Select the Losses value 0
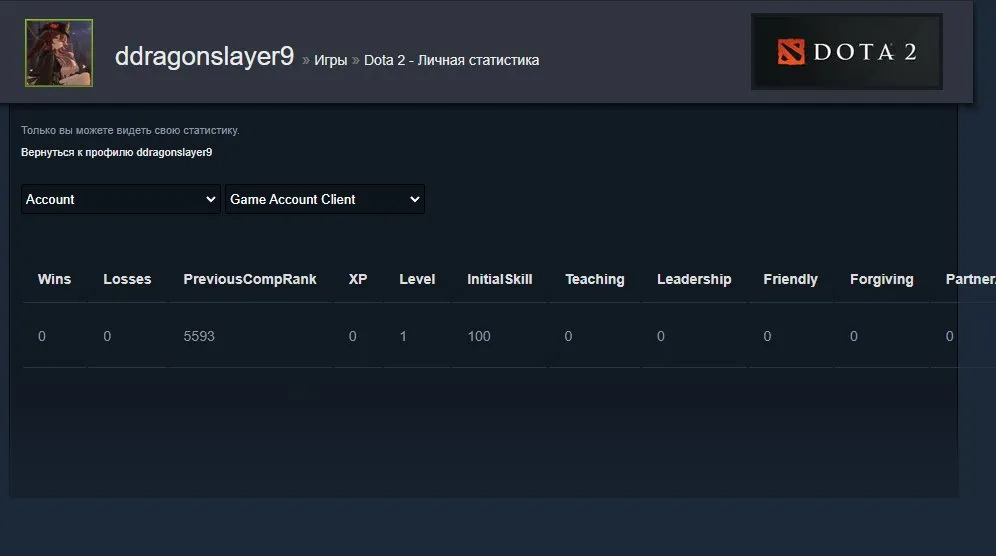 coord(107,336)
